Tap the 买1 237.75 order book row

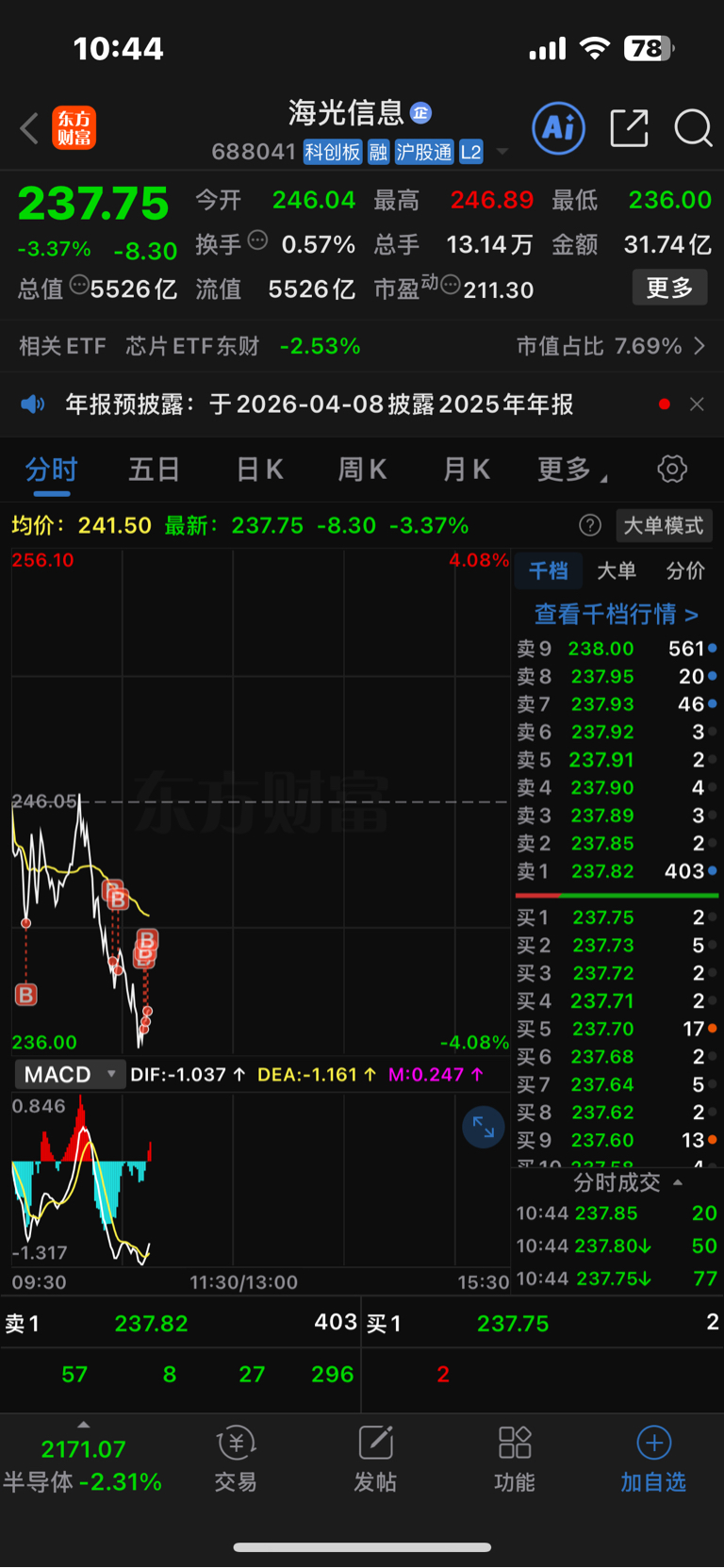point(617,917)
